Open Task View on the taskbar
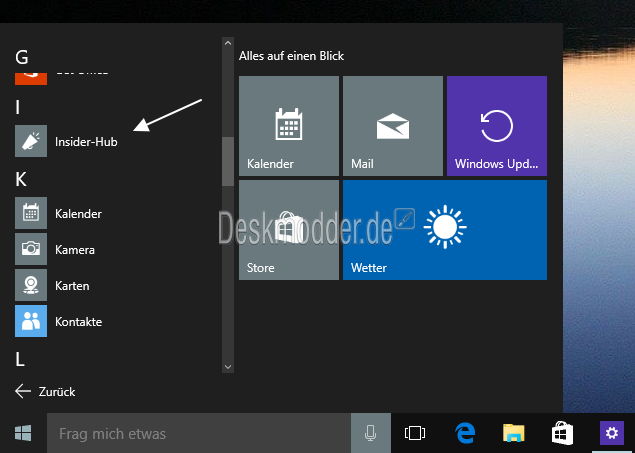Image resolution: width=635 pixels, height=453 pixels. [x=415, y=433]
